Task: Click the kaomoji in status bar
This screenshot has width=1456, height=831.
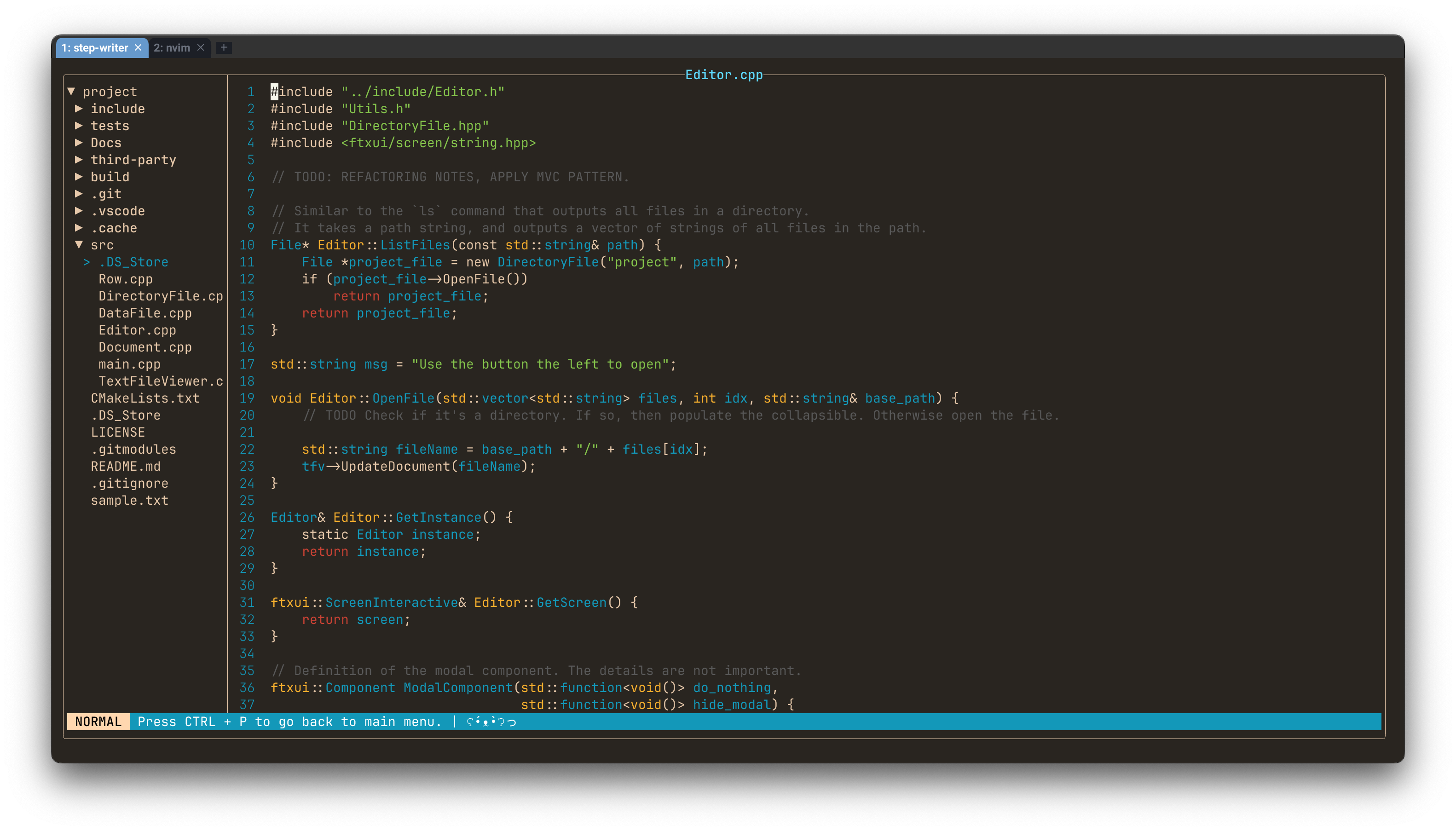Action: pyautogui.click(x=491, y=722)
